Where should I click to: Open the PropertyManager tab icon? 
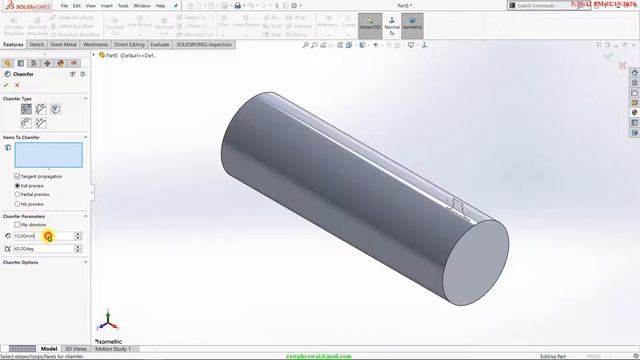pos(21,63)
